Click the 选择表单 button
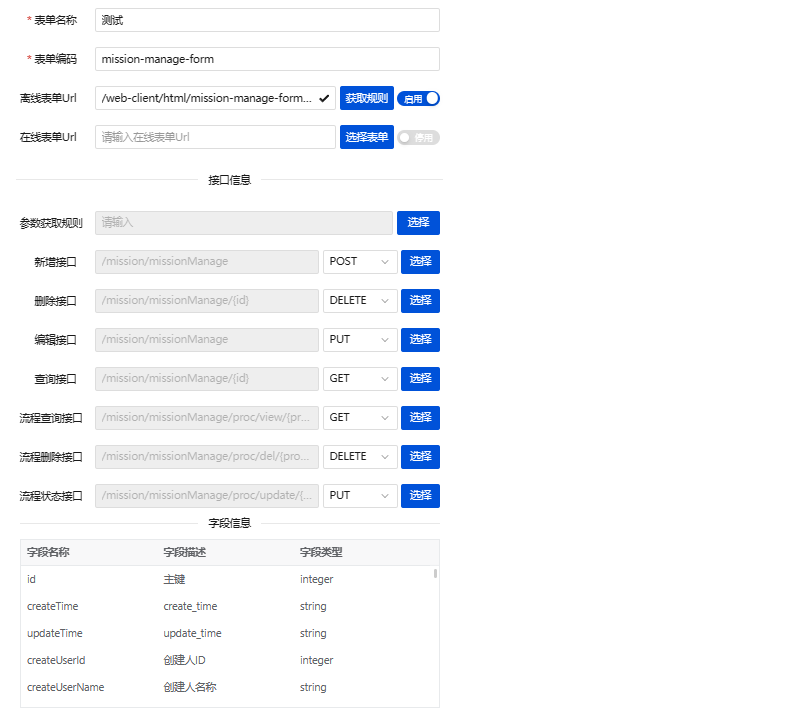The width and height of the screenshot is (795, 722). tap(366, 137)
